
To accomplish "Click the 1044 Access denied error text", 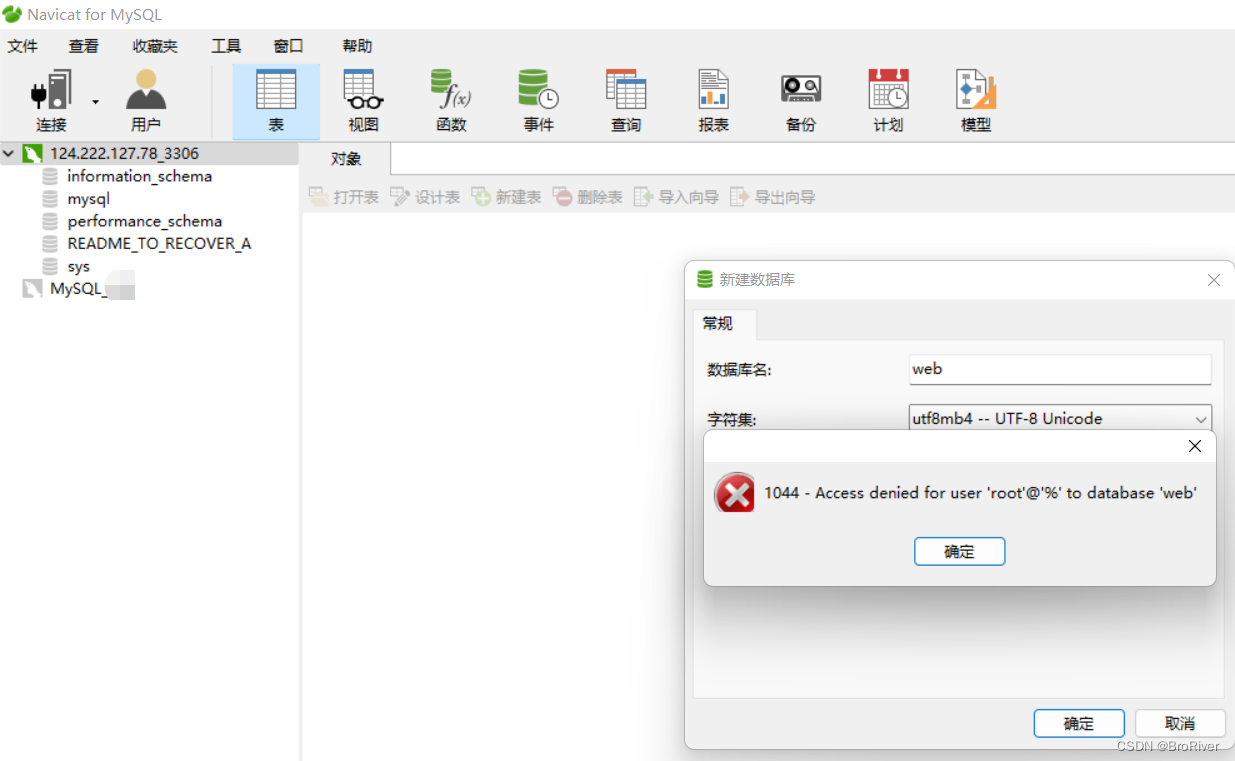I will [980, 493].
